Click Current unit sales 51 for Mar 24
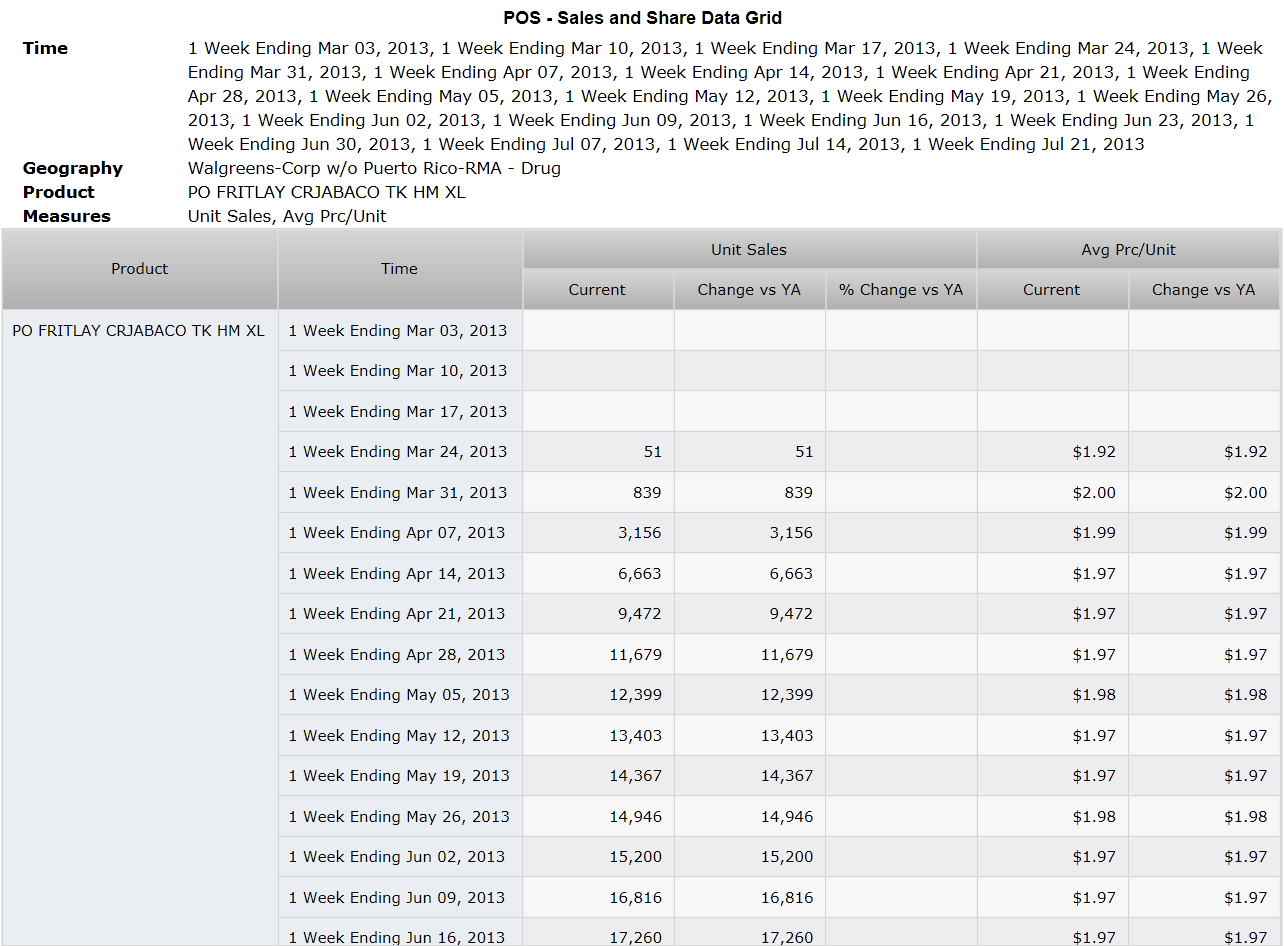 pos(598,452)
